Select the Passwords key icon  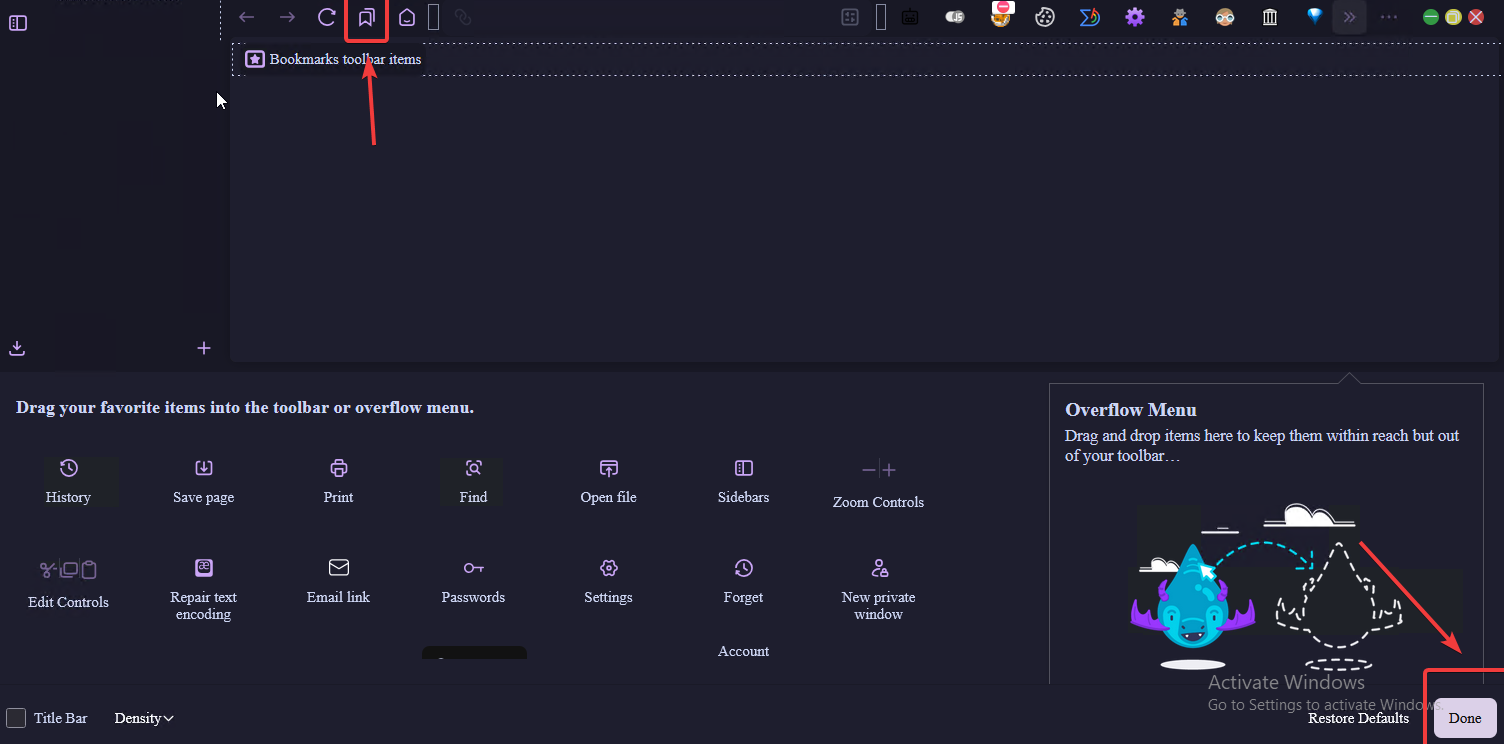(x=473, y=568)
